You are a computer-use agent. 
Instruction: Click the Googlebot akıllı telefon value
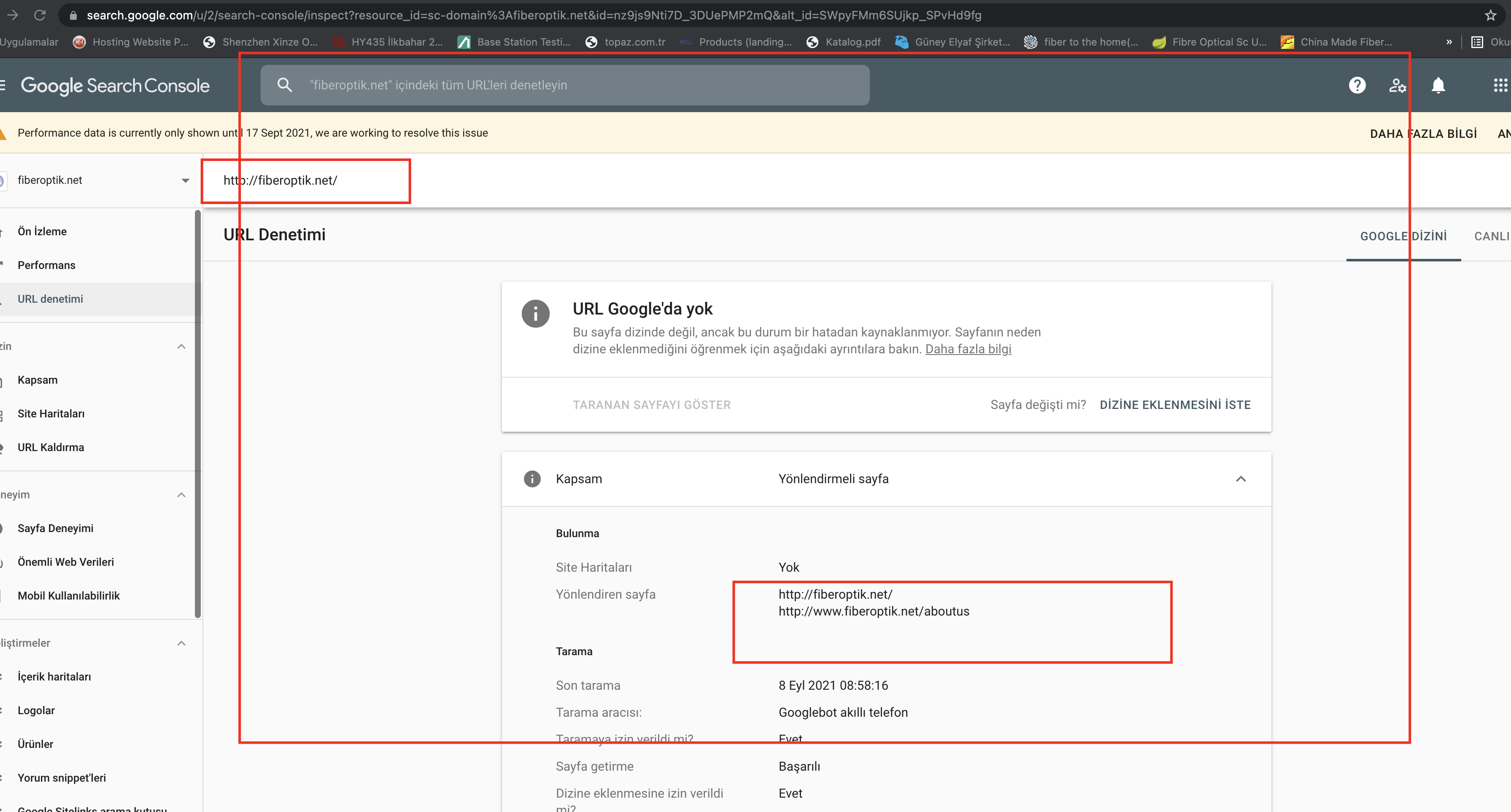point(843,713)
